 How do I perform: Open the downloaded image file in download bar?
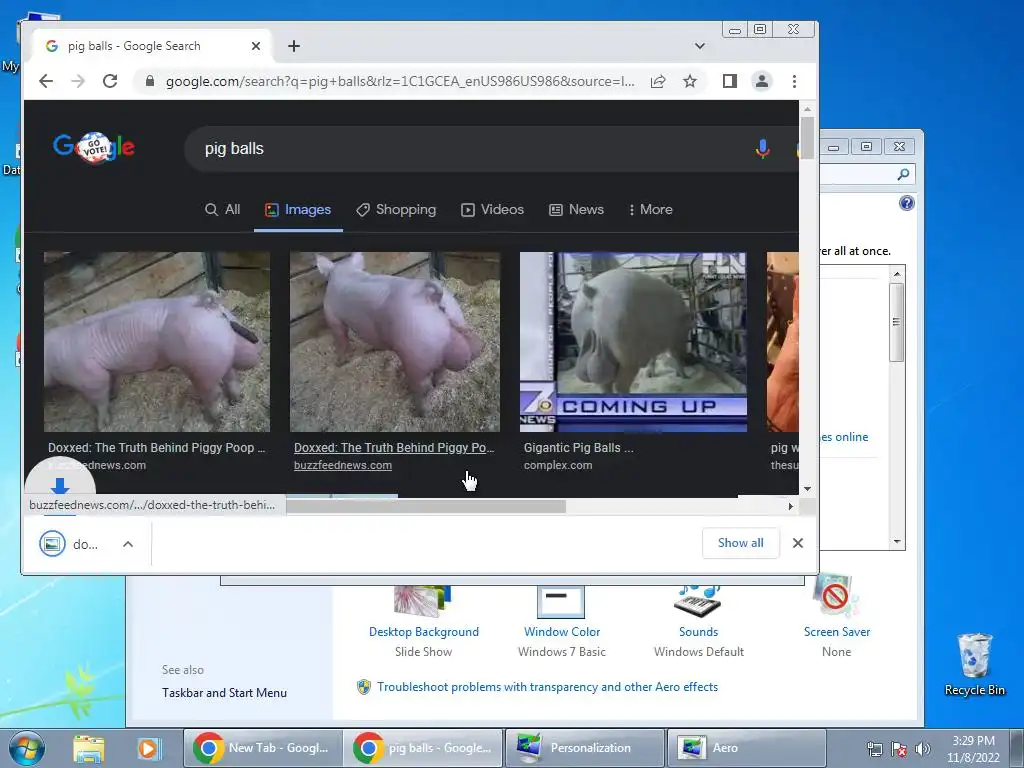[x=71, y=544]
